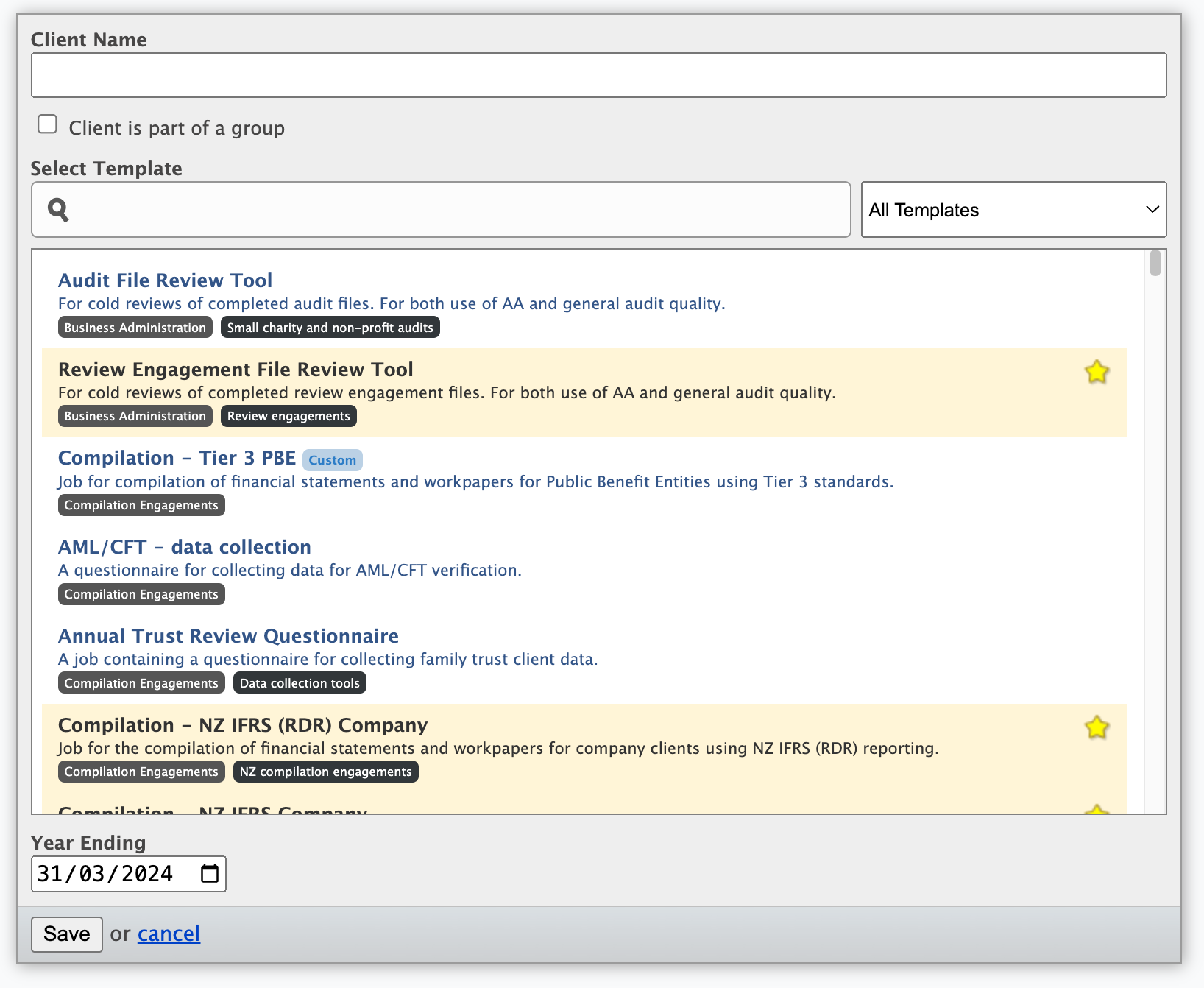Click the Business Administration tag
Image resolution: width=1204 pixels, height=988 pixels.
pos(135,327)
